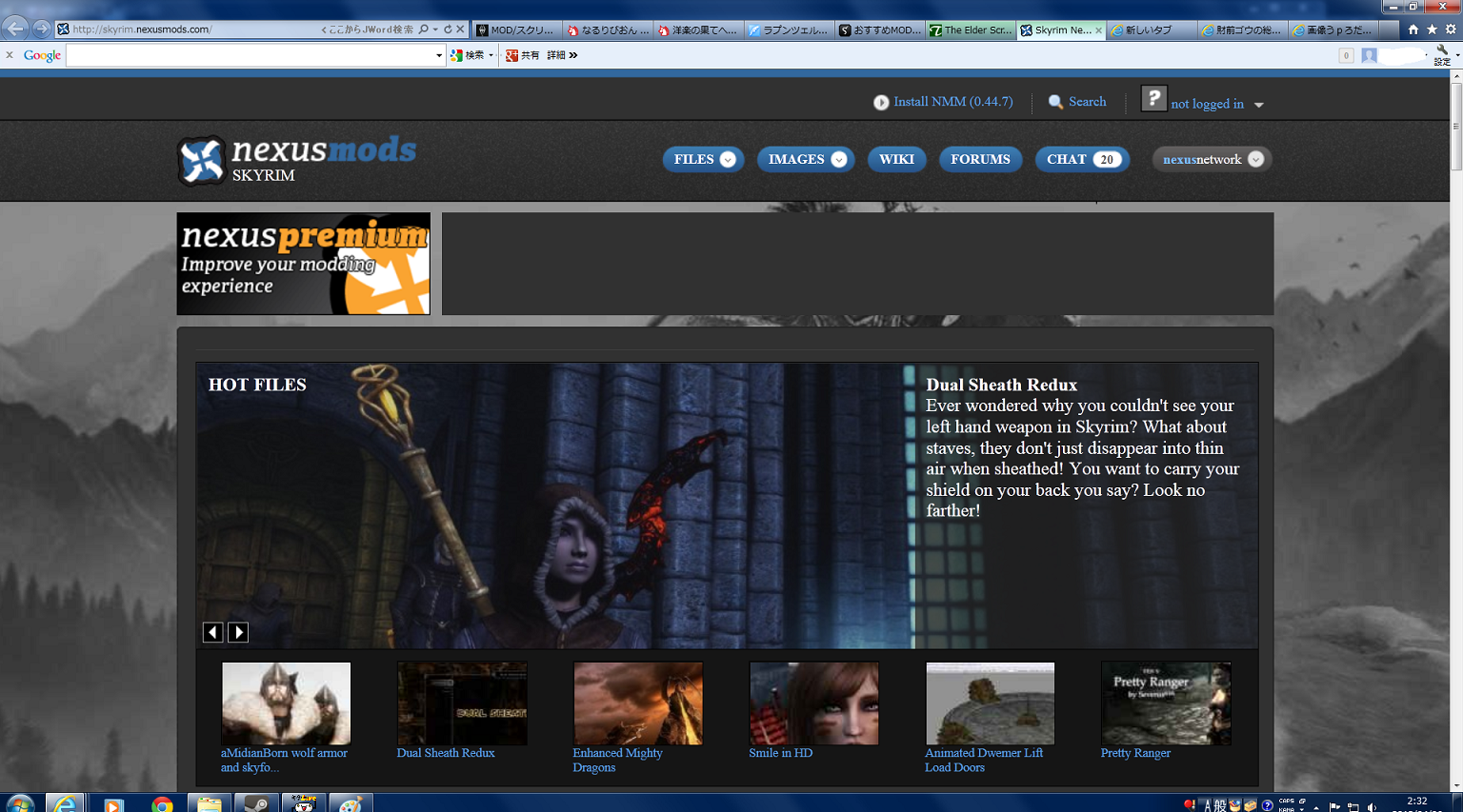Open IE Tools gear menu
This screenshot has width=1463, height=812.
click(x=1451, y=30)
